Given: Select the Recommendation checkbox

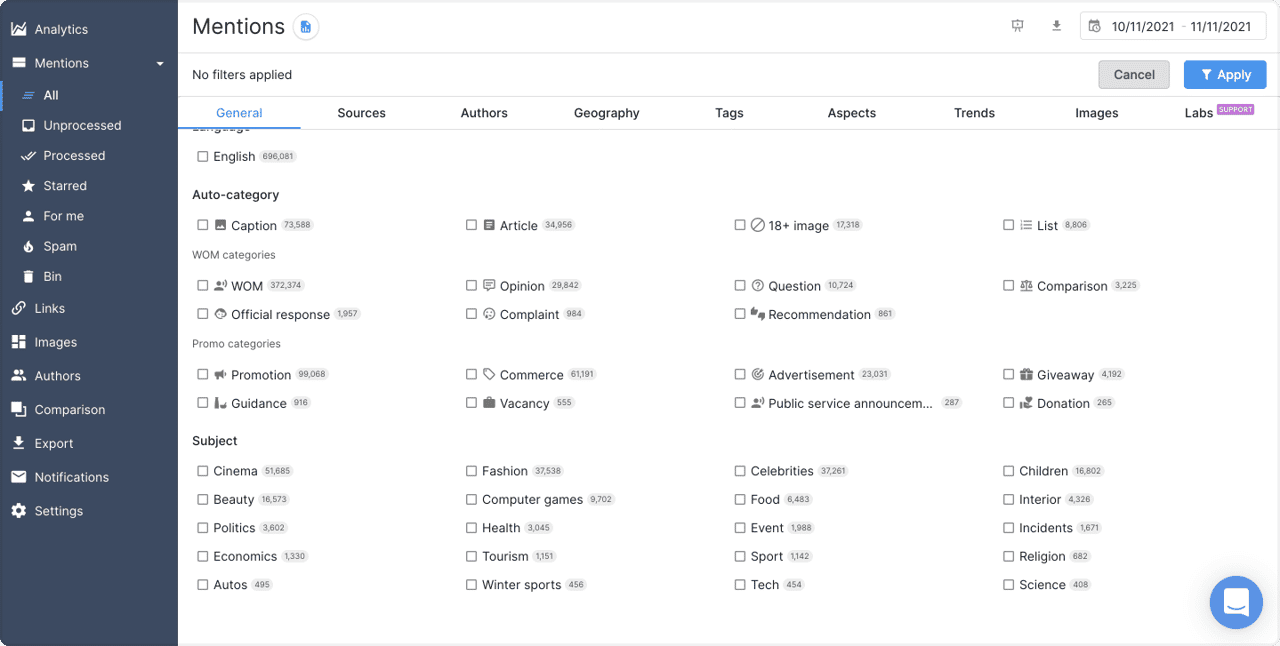Looking at the screenshot, I should coord(740,314).
